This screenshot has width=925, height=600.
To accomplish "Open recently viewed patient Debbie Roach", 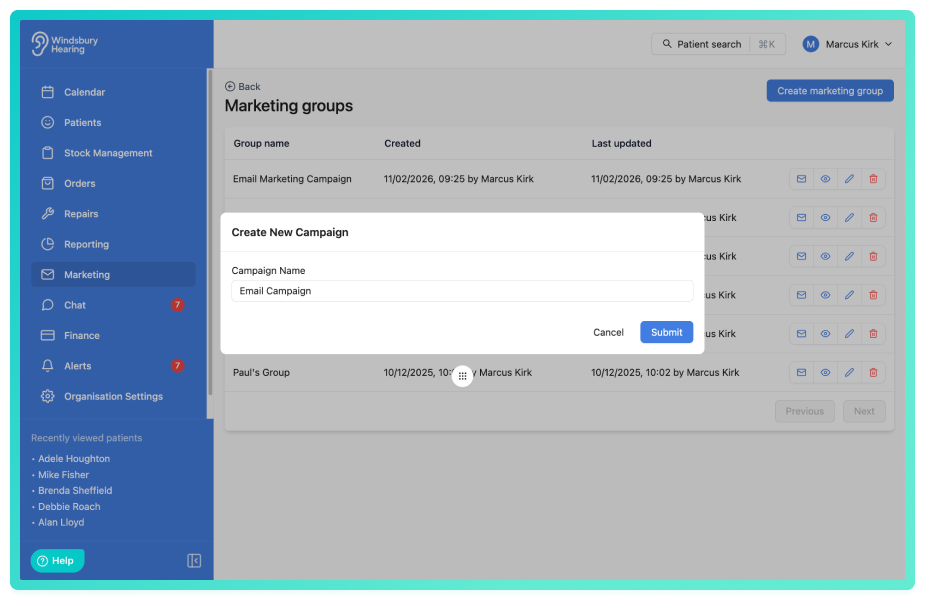I will point(69,506).
